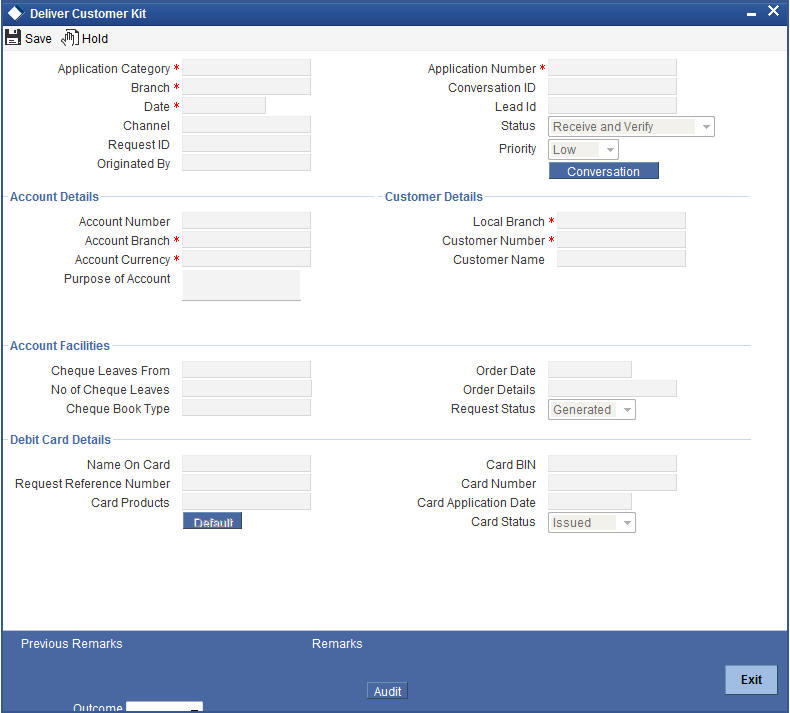
Task: Click the Request ID input field
Action: point(246,144)
